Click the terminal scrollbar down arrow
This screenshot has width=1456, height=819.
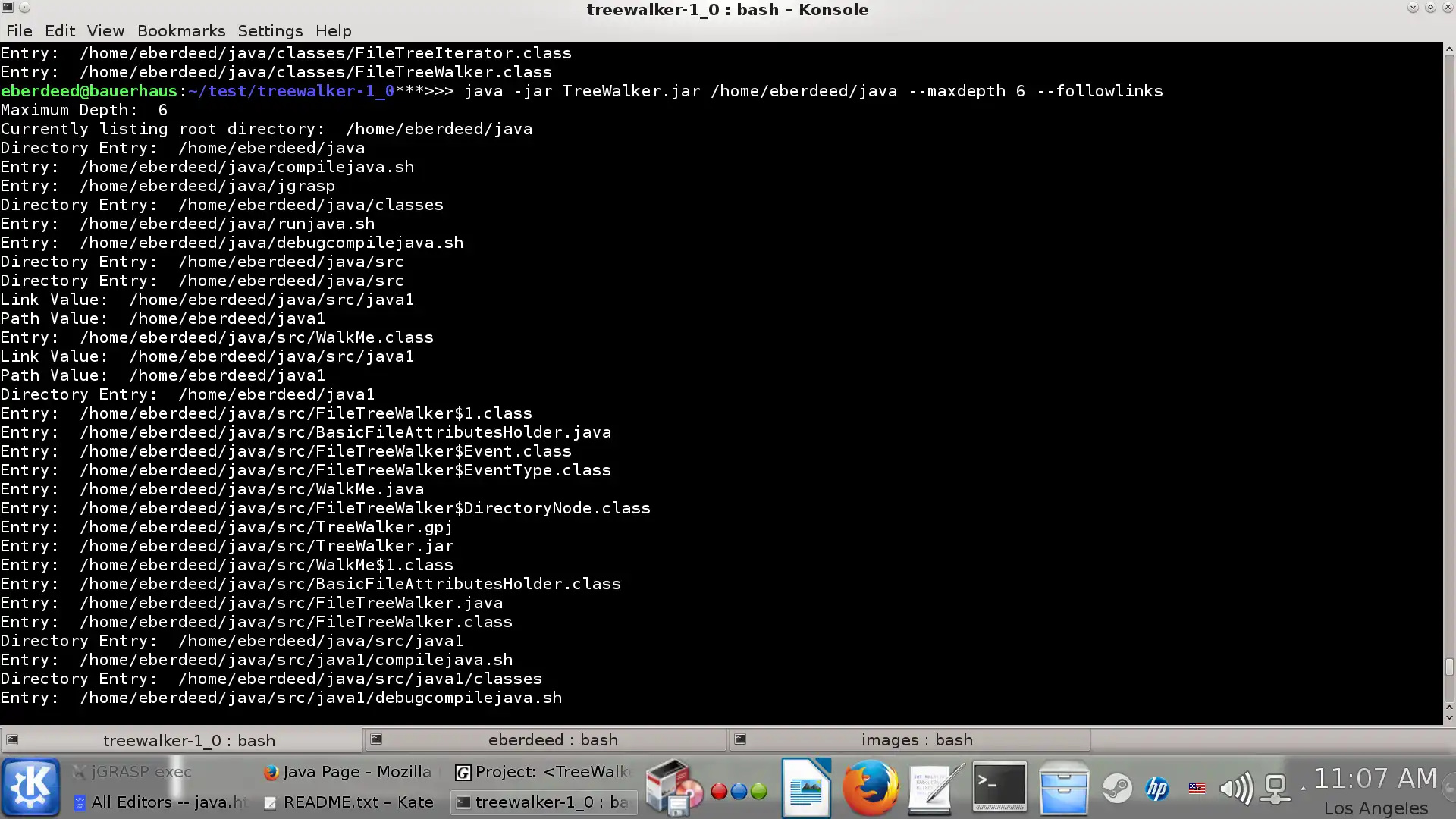1448,717
